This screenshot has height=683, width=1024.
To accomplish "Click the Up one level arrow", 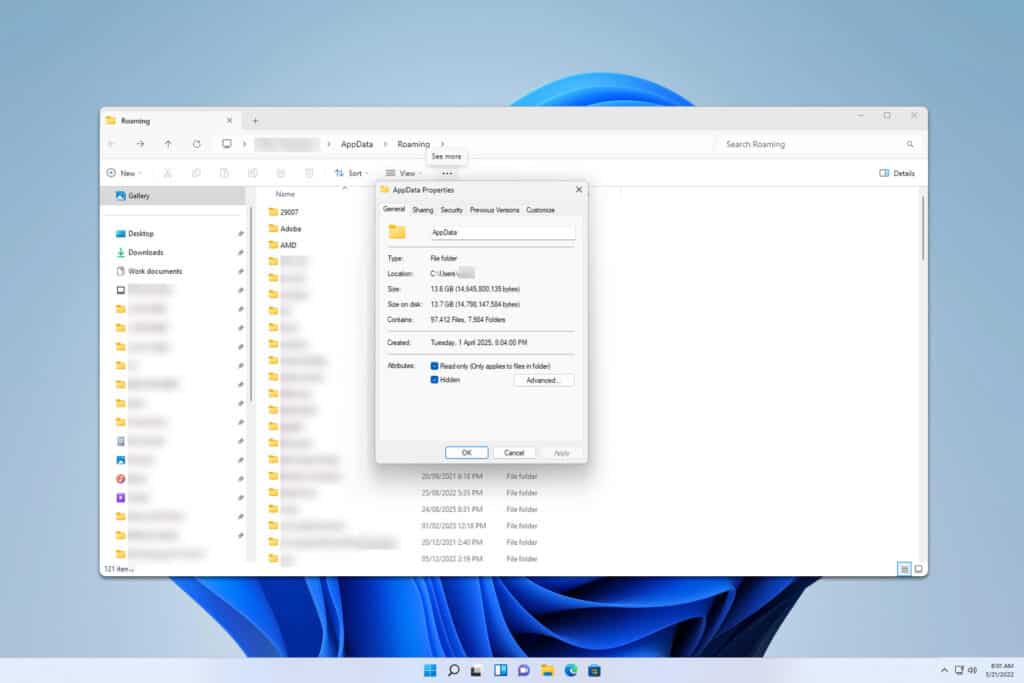I will coord(166,143).
